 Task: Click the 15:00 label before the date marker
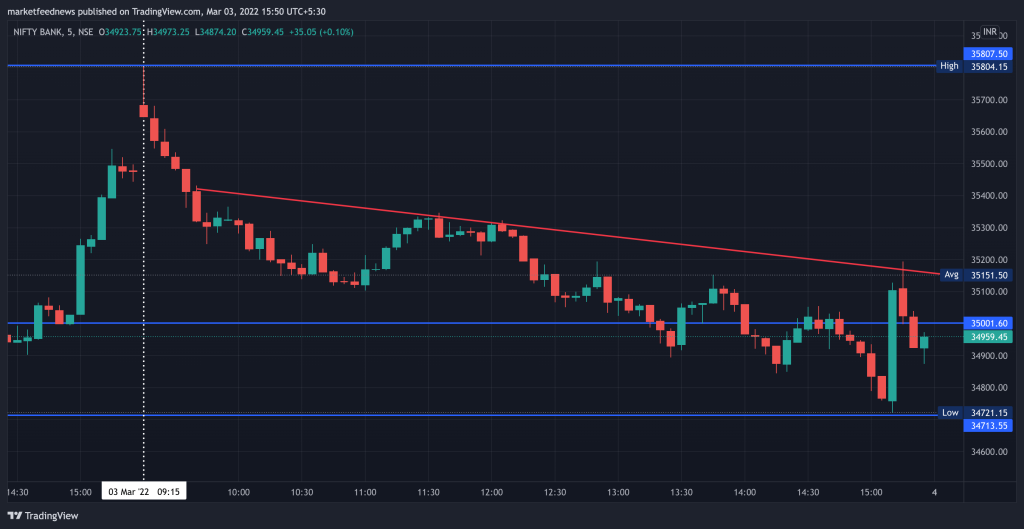pyautogui.click(x=82, y=492)
